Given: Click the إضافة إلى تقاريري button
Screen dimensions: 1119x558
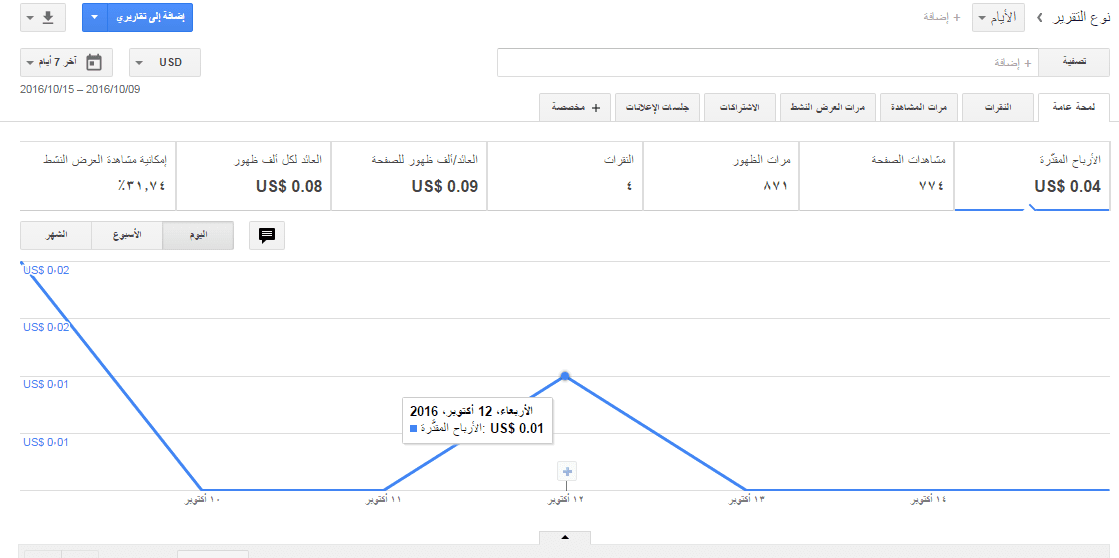Looking at the screenshot, I should click(149, 18).
